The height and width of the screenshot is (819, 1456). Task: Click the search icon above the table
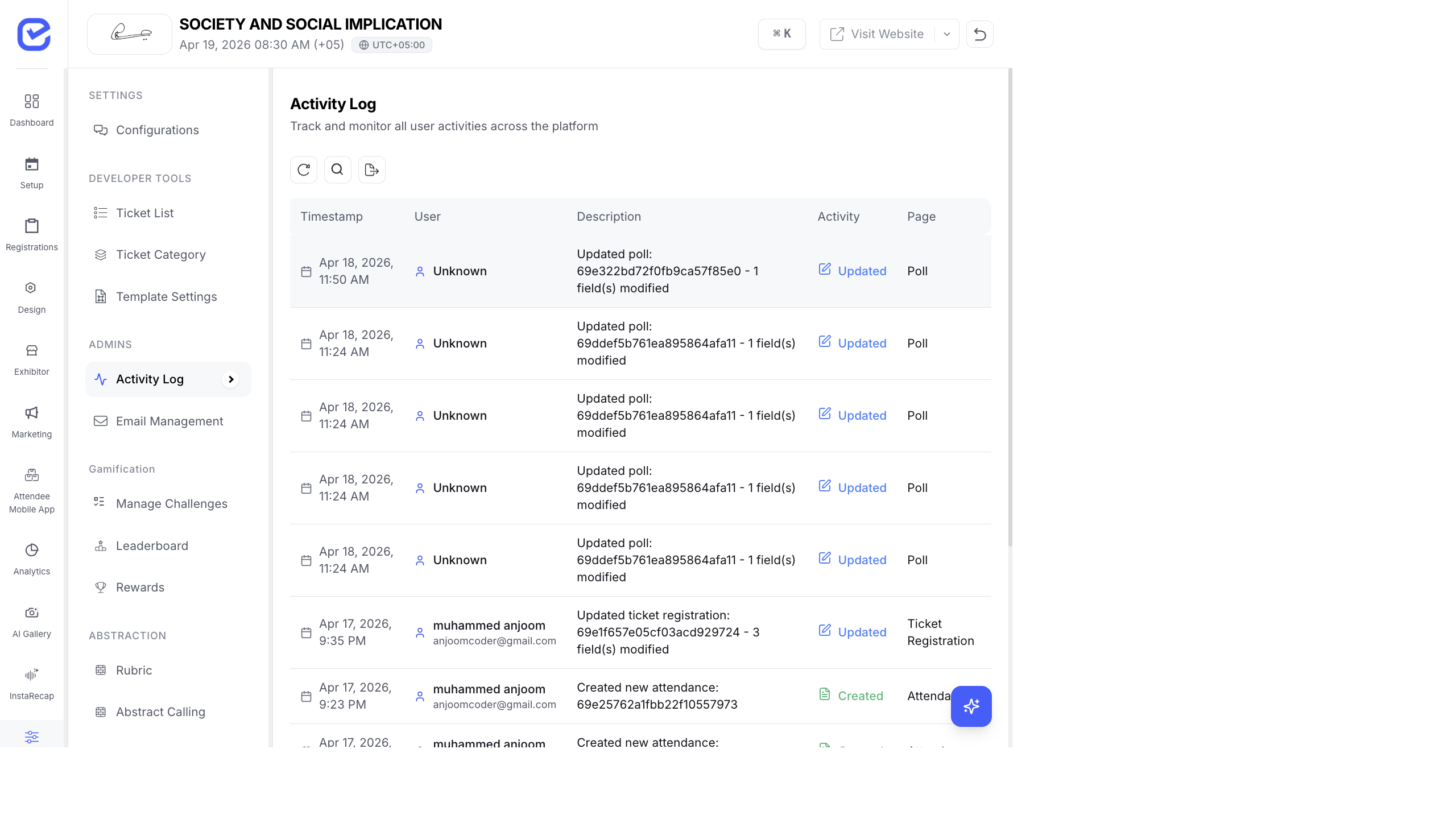point(338,169)
